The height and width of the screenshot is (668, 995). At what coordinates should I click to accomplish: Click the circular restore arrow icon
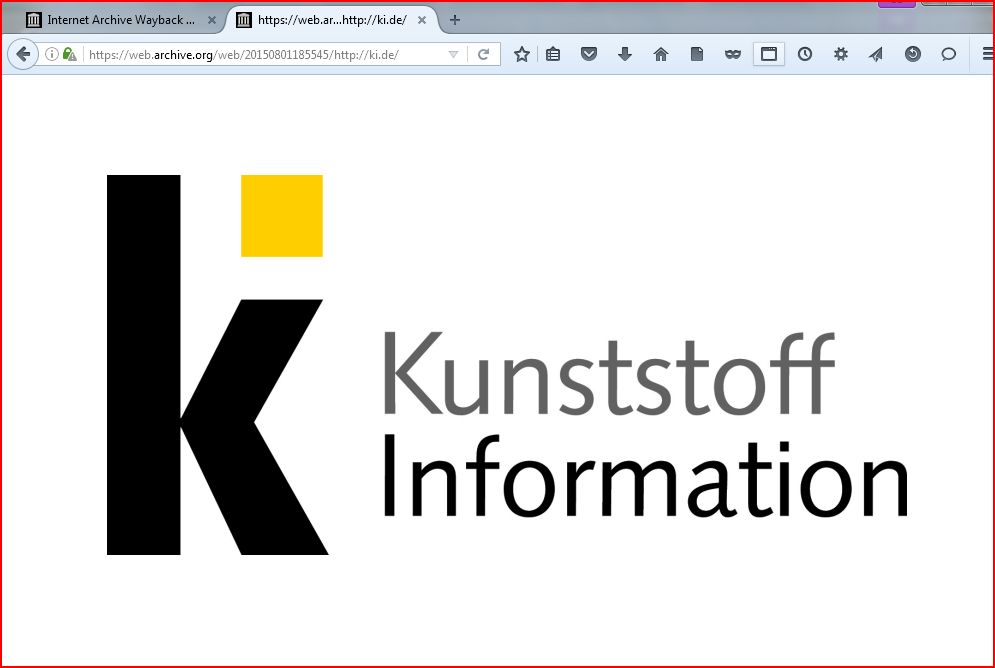coord(913,55)
